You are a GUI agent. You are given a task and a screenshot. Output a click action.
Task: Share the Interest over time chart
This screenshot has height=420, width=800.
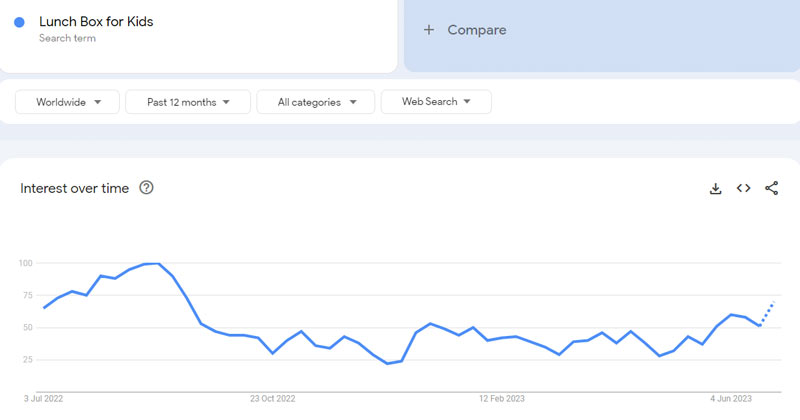[x=772, y=188]
